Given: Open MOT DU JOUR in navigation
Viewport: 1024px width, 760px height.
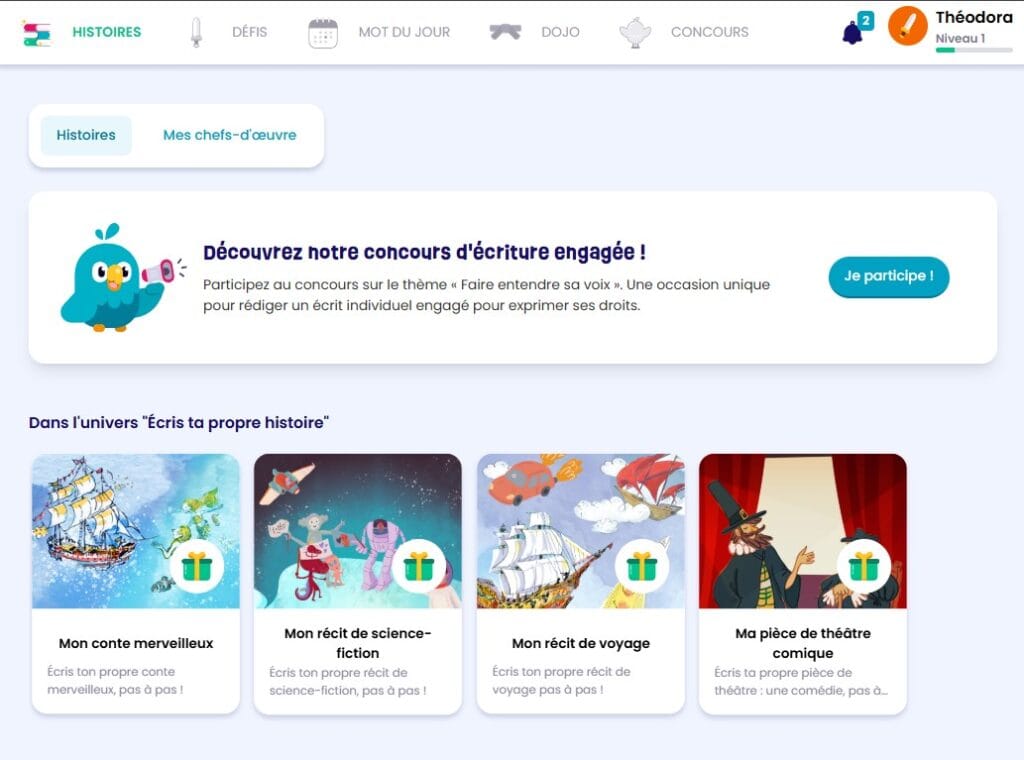Looking at the screenshot, I should click(404, 32).
